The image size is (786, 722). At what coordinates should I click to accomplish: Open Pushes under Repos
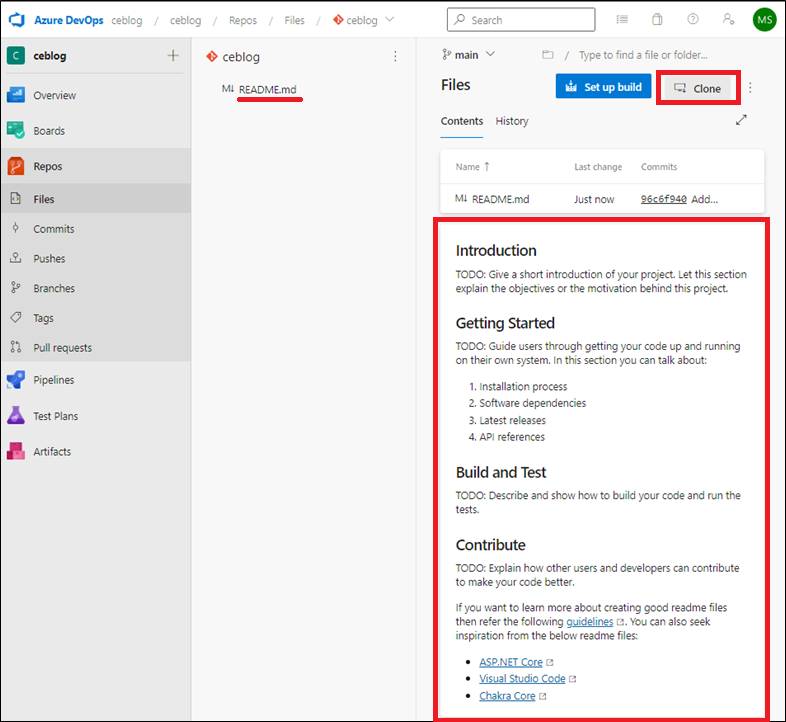click(95, 259)
